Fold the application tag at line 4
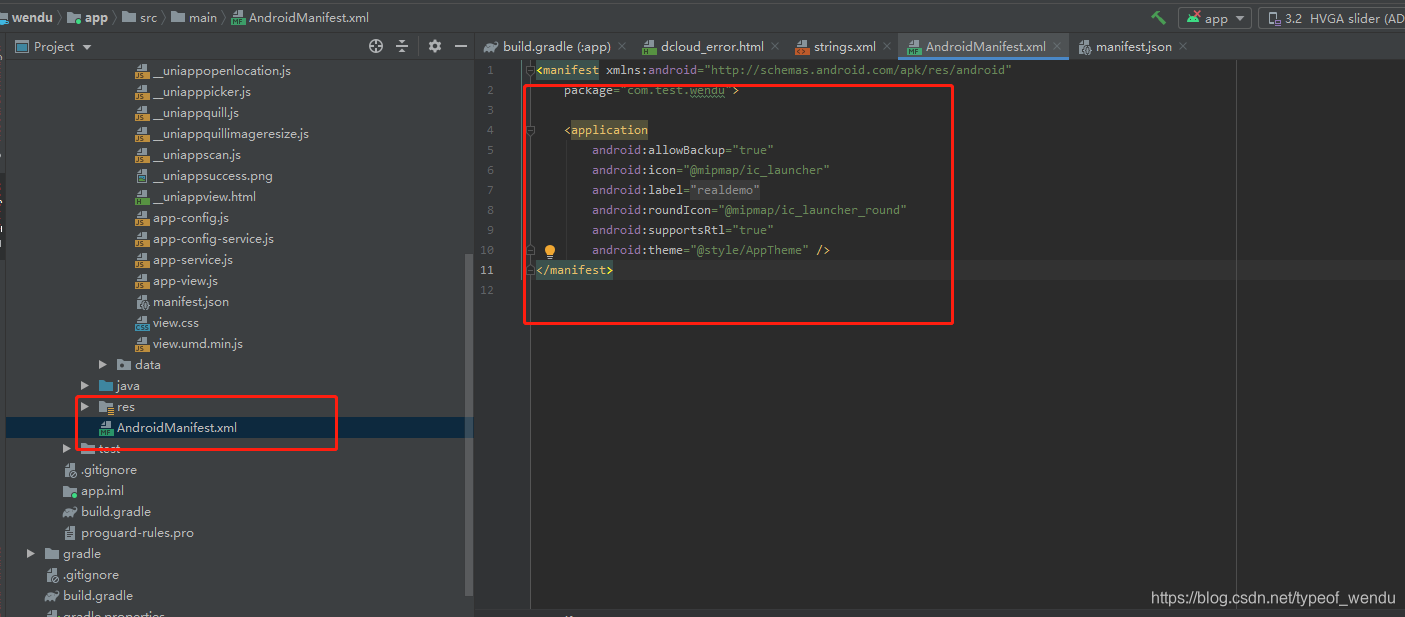The height and width of the screenshot is (617, 1405). click(x=531, y=130)
